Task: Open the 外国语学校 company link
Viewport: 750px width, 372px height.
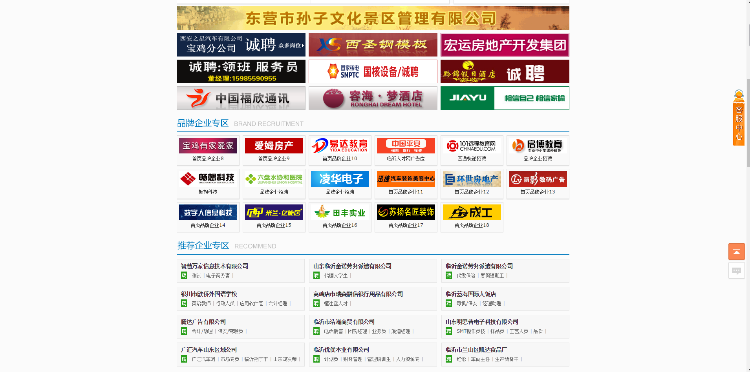Action: pyautogui.click(x=209, y=294)
